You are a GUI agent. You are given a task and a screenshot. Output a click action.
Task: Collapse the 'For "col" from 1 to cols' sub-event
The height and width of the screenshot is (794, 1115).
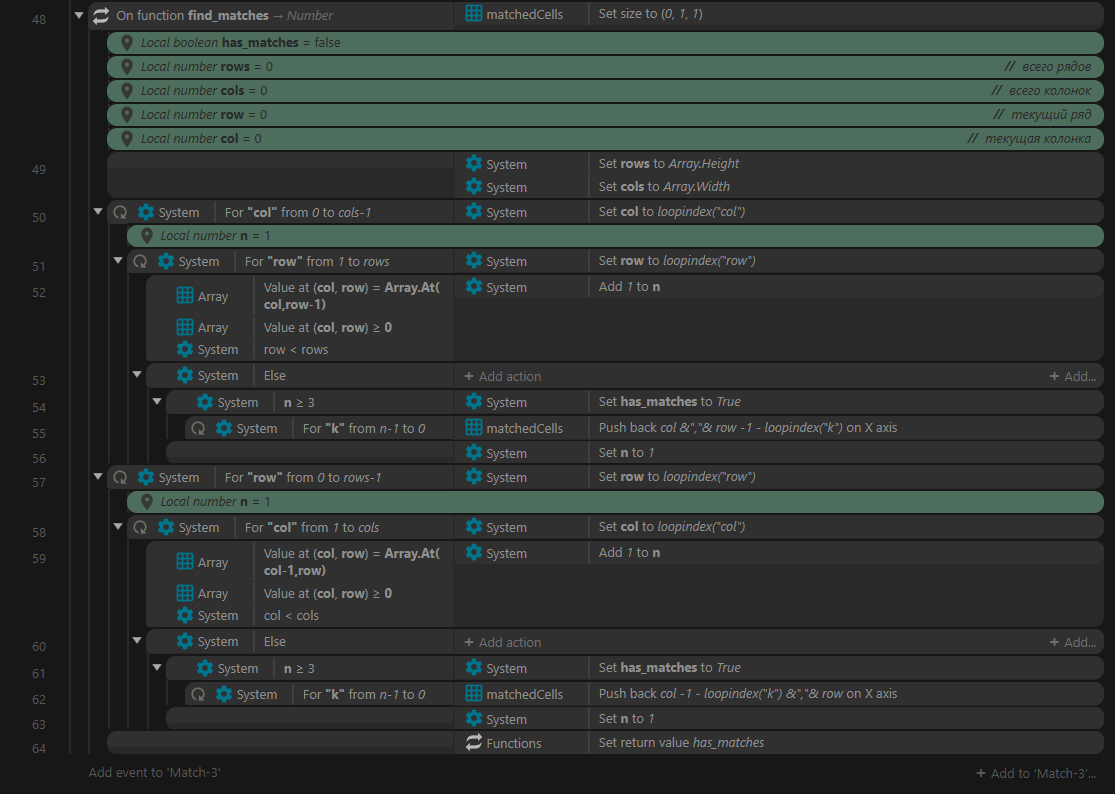pos(118,526)
